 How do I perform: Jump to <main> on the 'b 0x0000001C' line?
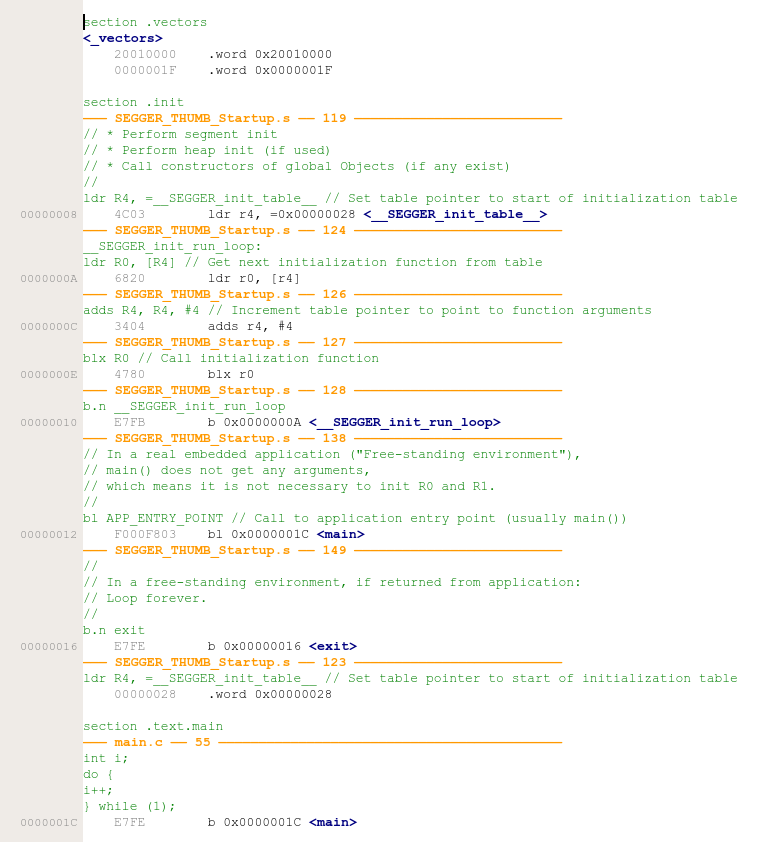click(x=333, y=823)
